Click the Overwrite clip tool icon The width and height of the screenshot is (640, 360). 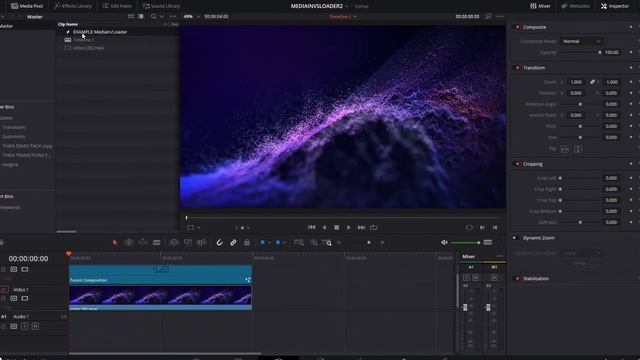point(188,242)
